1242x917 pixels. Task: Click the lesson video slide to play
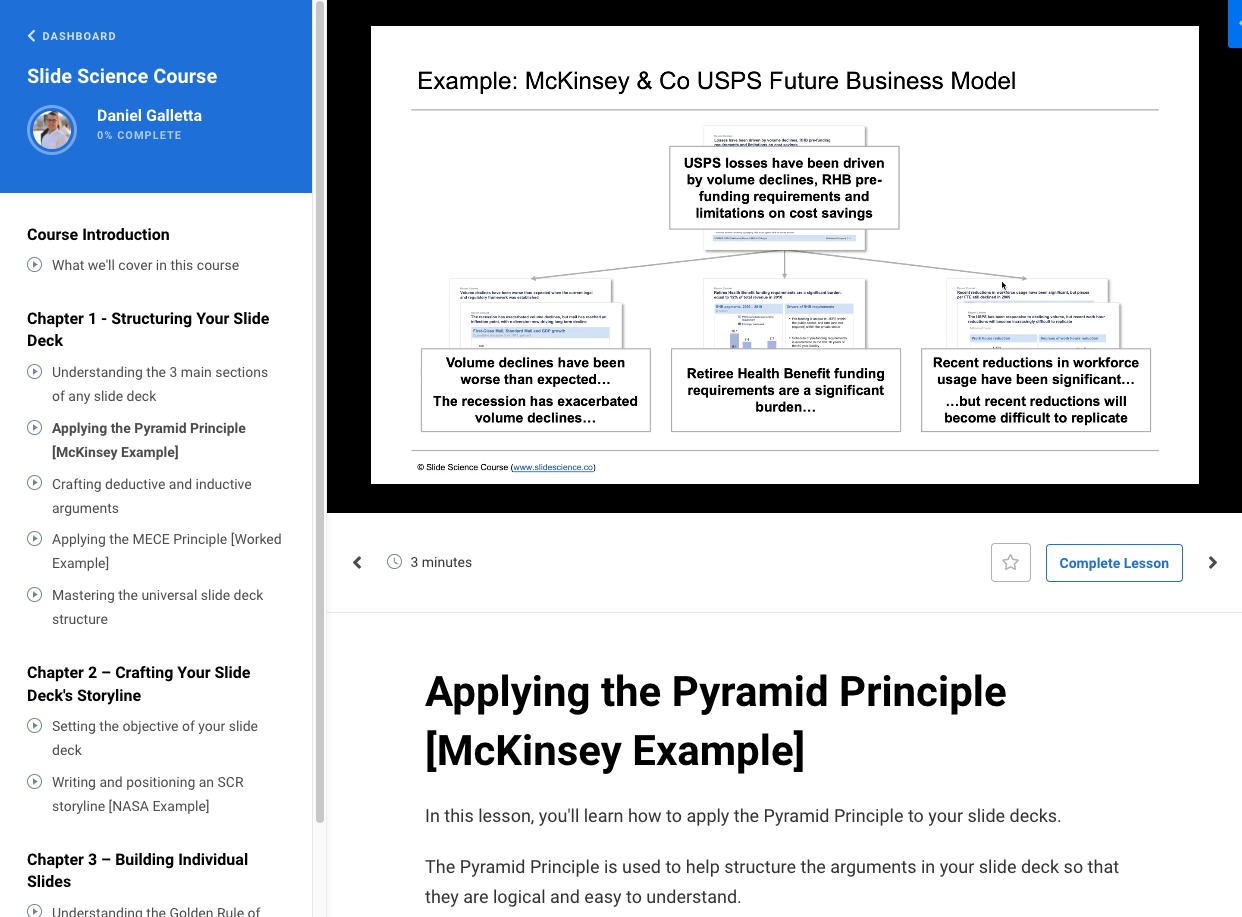coord(785,255)
